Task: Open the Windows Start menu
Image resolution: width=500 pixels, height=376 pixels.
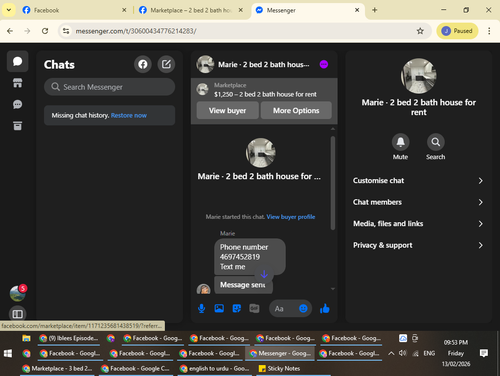Action: pyautogui.click(x=8, y=353)
